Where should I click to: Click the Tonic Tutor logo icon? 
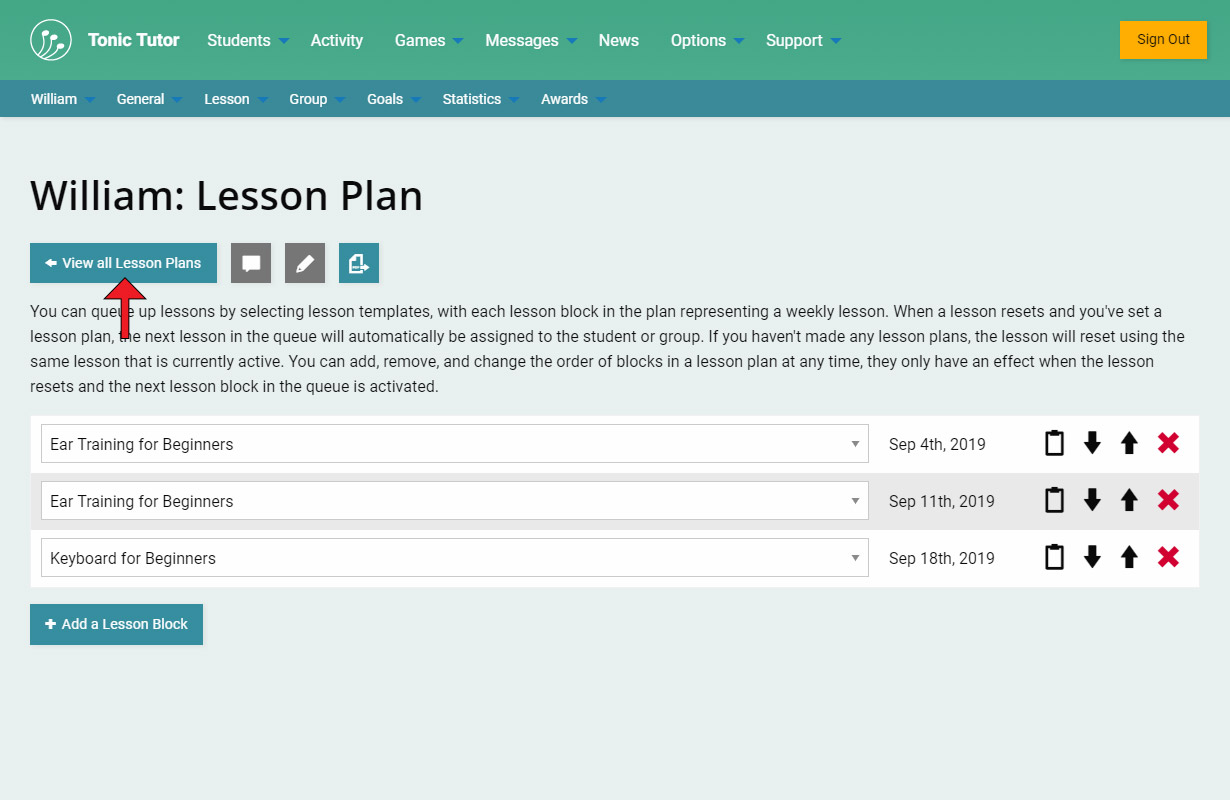coord(51,40)
